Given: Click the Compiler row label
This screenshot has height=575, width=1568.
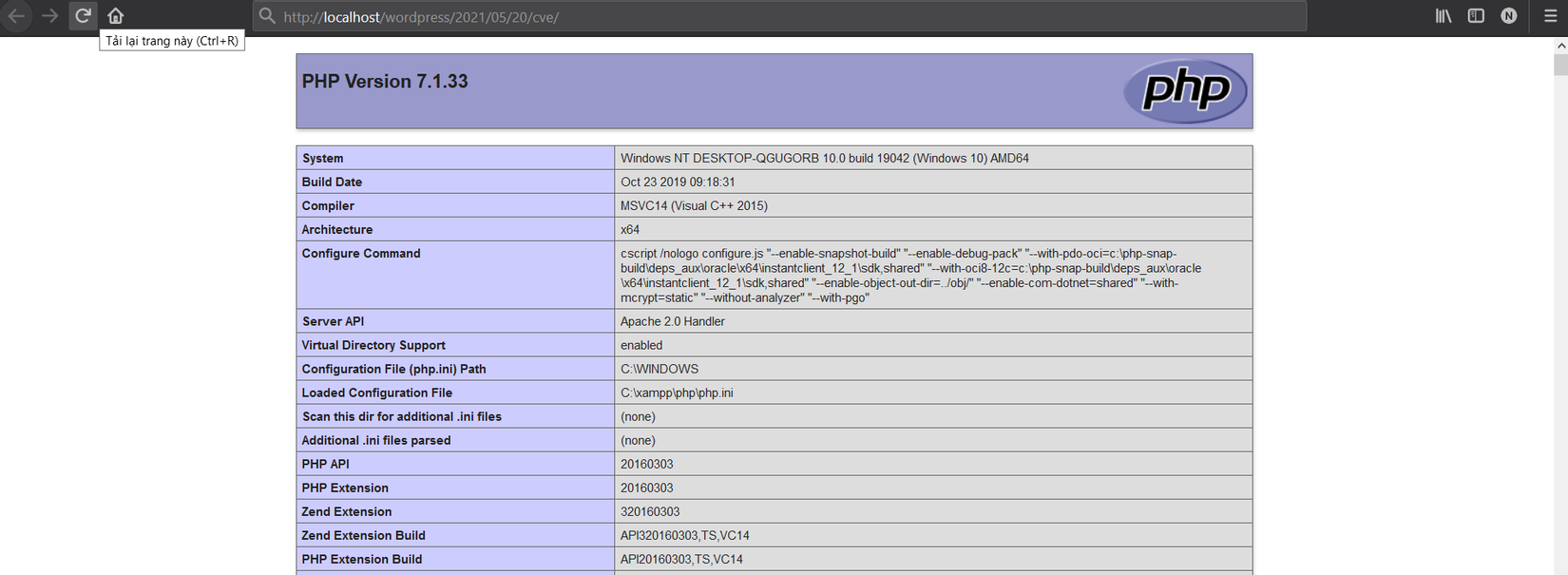Looking at the screenshot, I should (328, 206).
